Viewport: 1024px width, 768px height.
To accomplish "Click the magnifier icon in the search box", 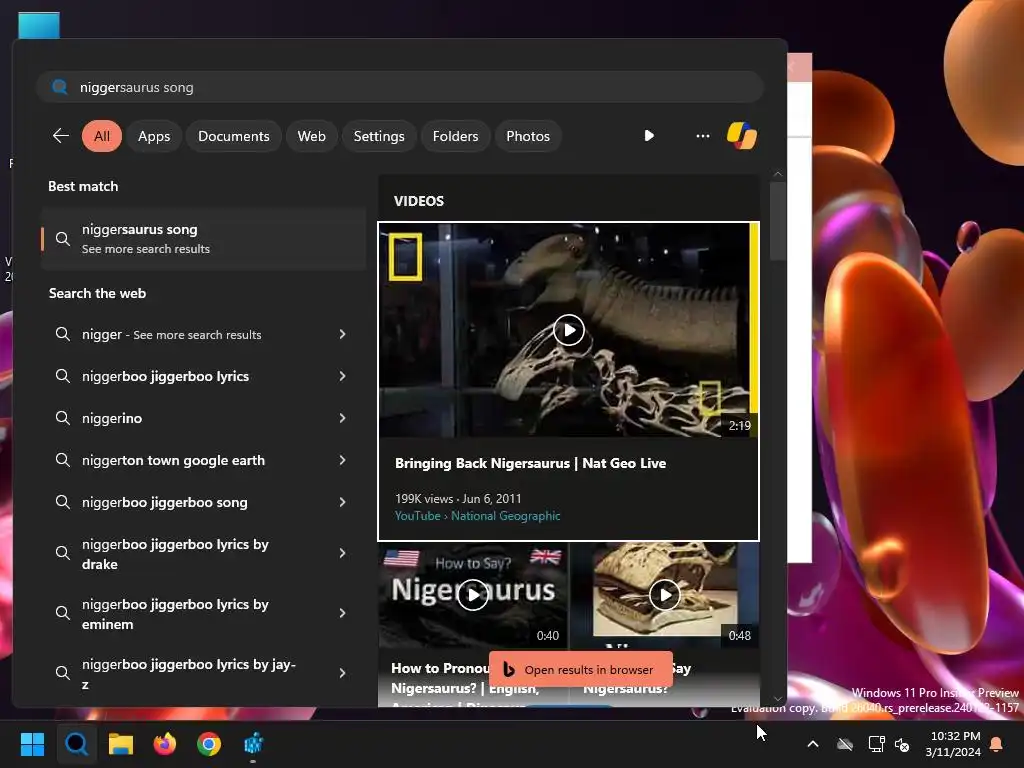I will [59, 87].
